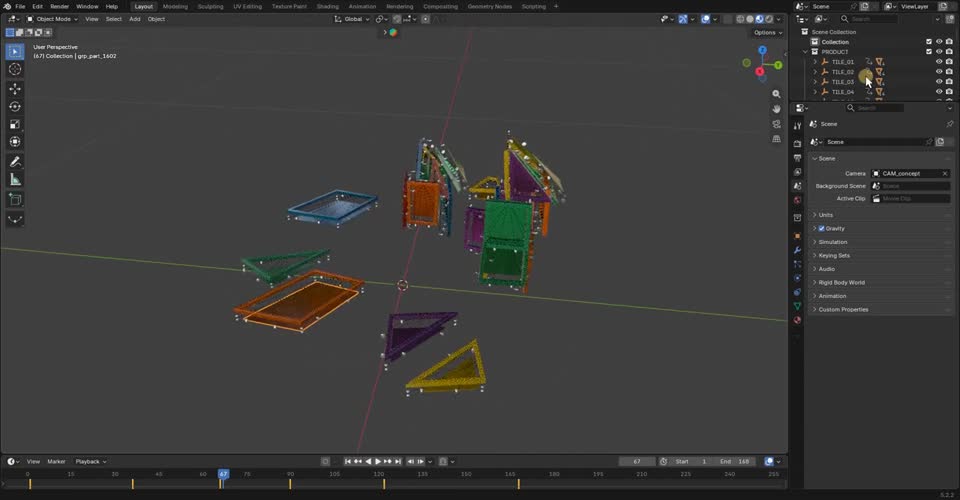Expand the TILE_03 tree row
Viewport: 960px width, 500px height.
pyautogui.click(x=815, y=82)
